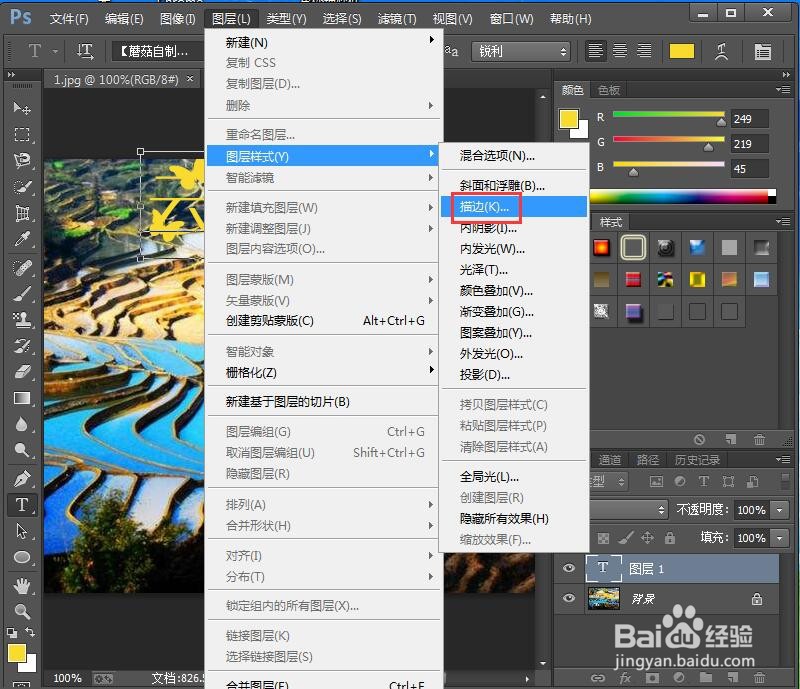Screen dimensions: 800x689
Task: Hide the 背景 layer using its eye toggle
Action: point(567,598)
